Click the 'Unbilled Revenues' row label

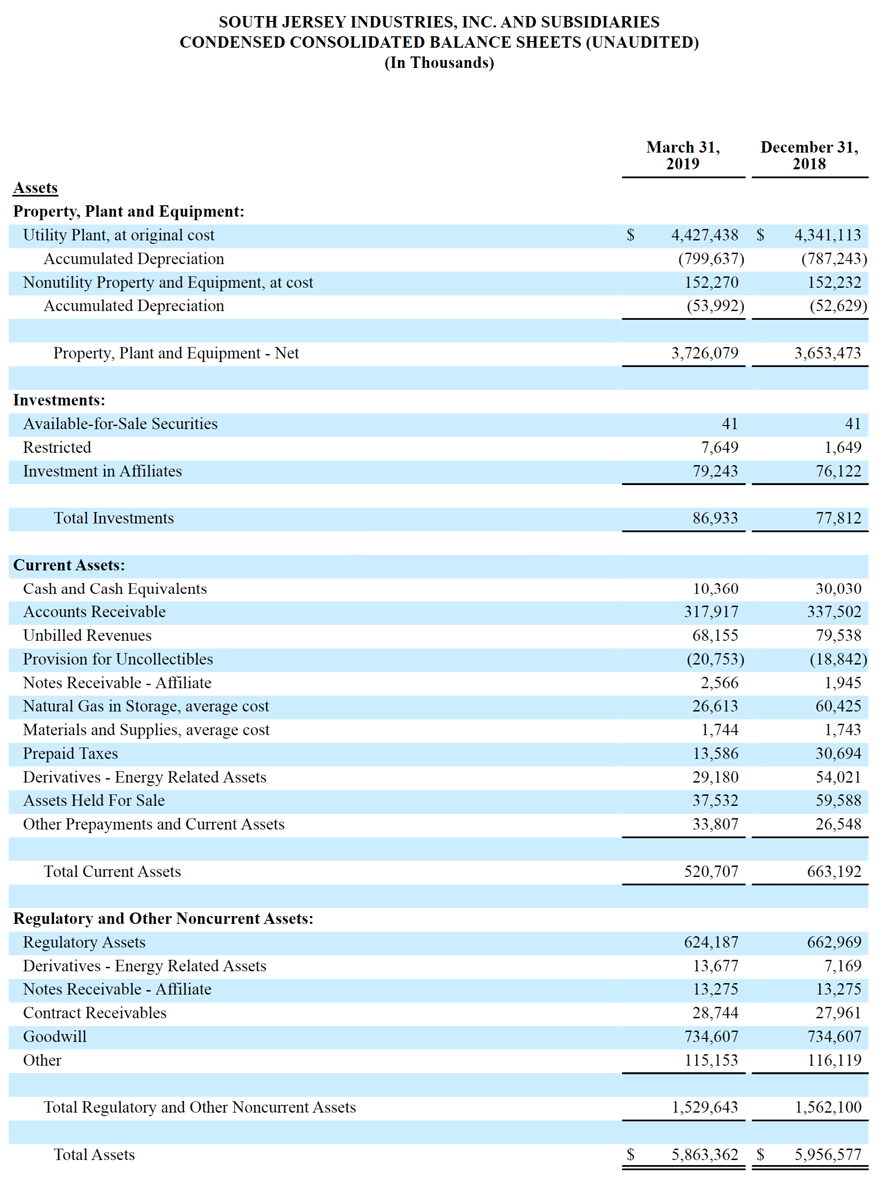87,636
